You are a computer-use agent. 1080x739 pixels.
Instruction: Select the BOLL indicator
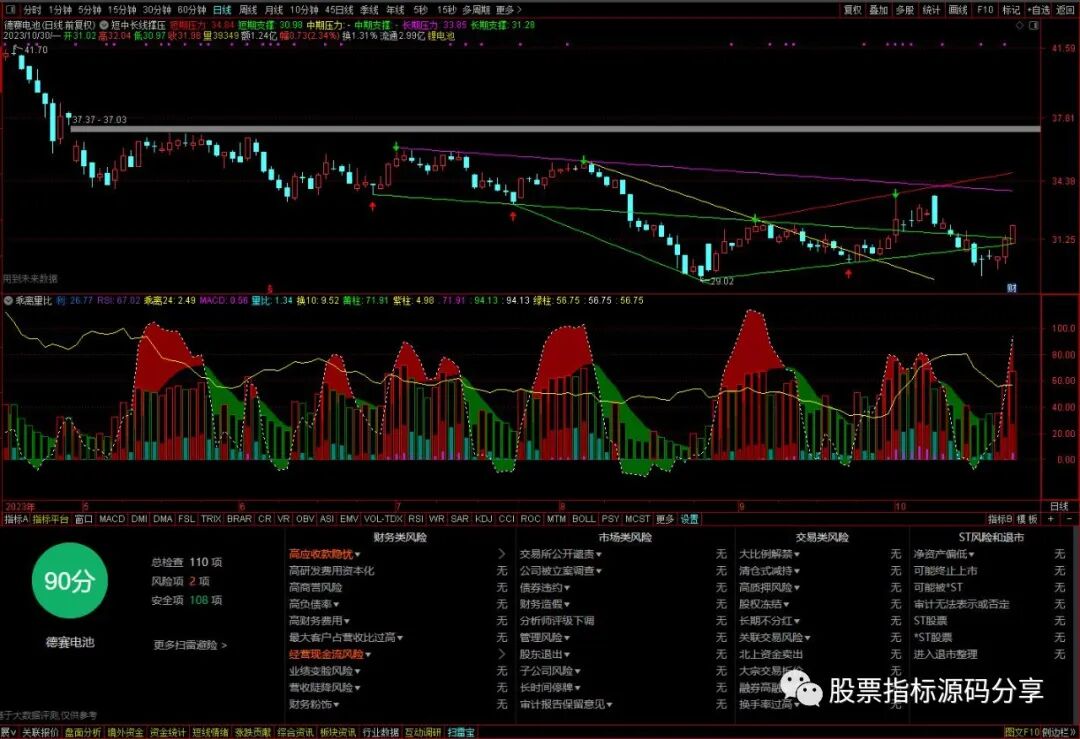click(583, 519)
